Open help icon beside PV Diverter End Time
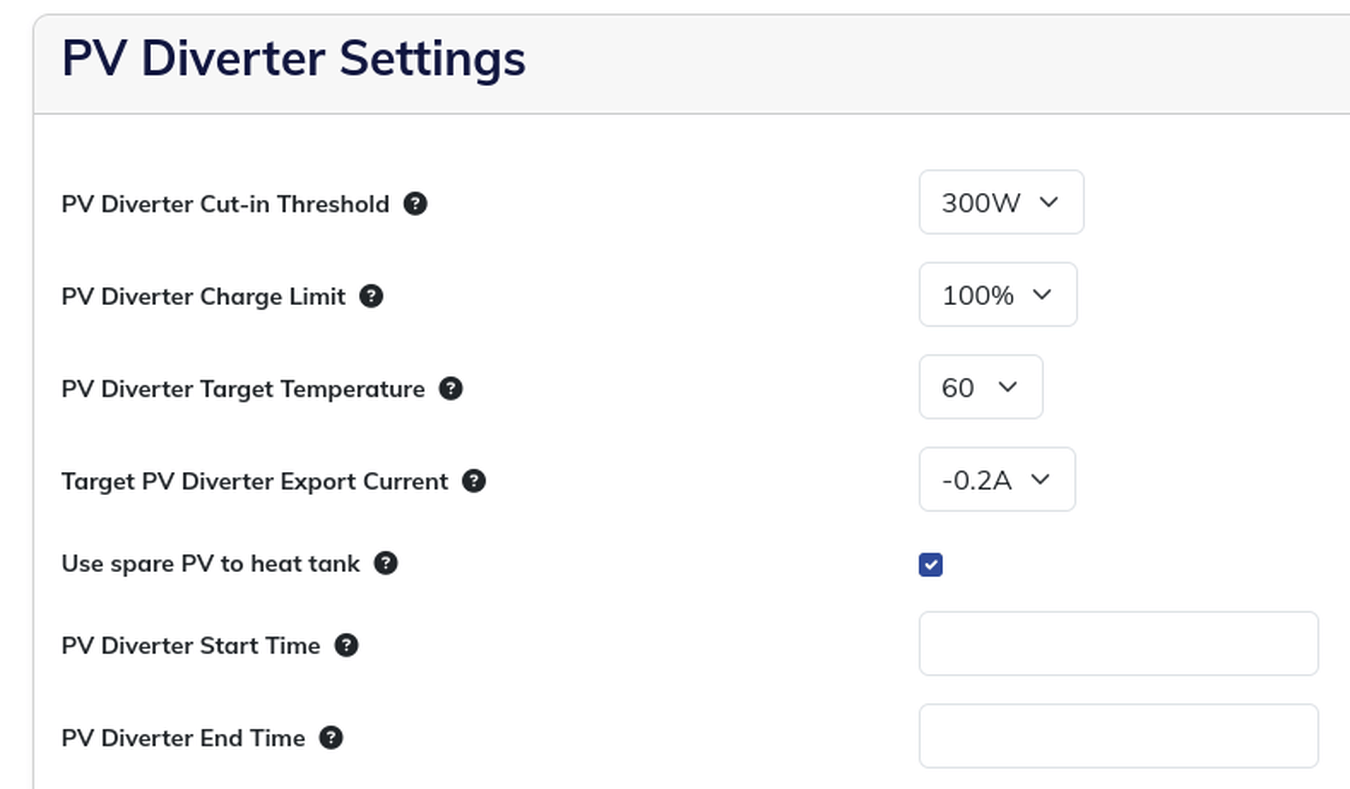1350x789 pixels. click(331, 738)
